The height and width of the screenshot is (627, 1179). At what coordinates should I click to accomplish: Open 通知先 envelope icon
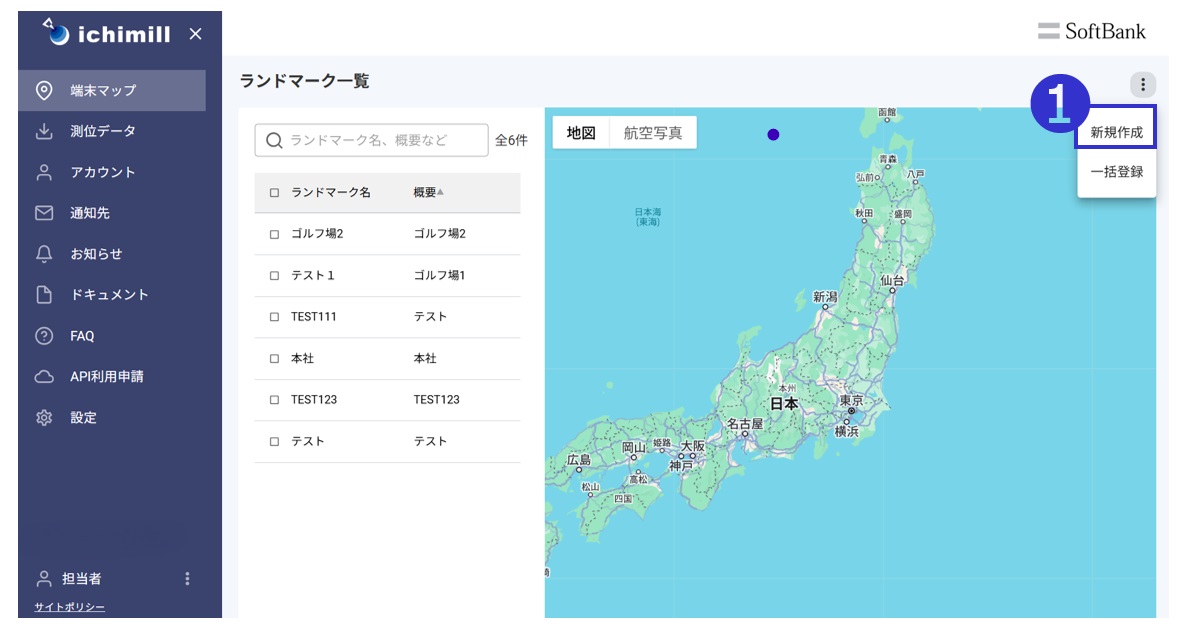tap(44, 213)
